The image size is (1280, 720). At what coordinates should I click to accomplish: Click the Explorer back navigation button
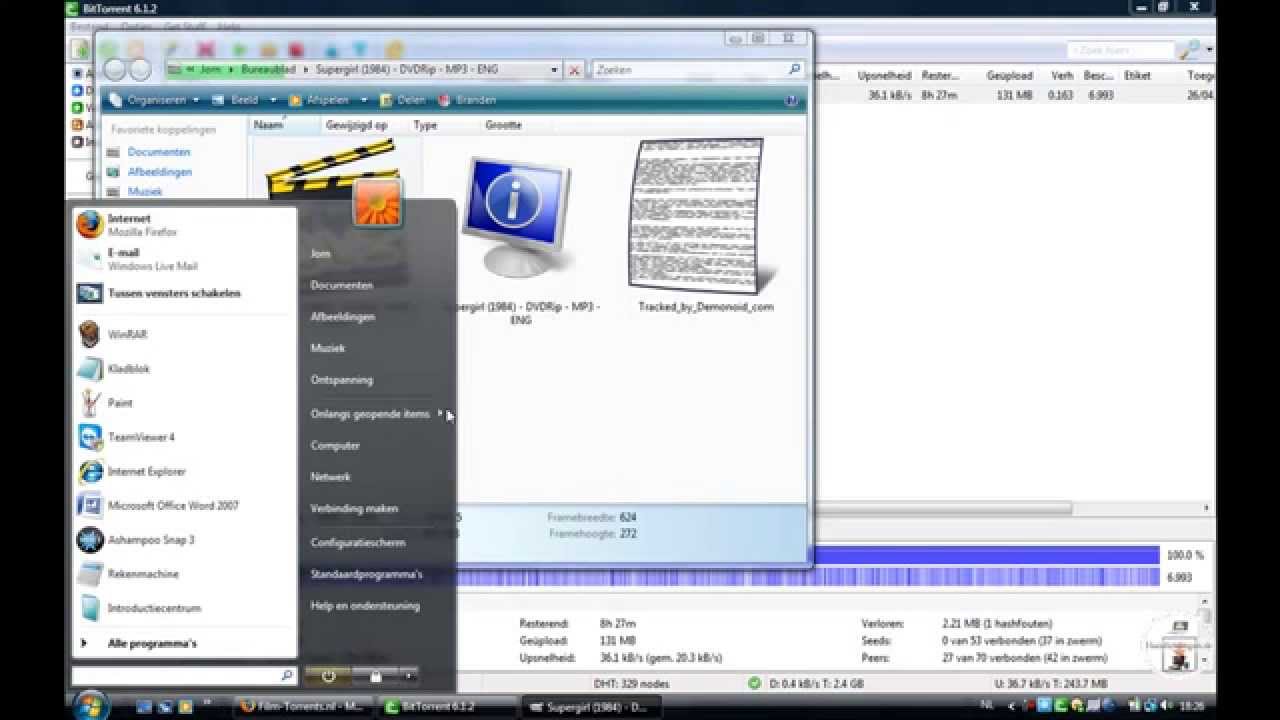coord(115,70)
